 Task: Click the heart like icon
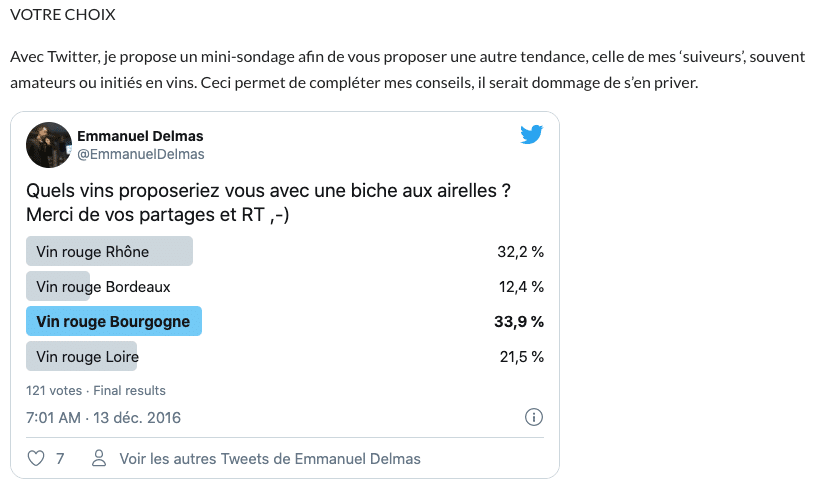pyautogui.click(x=36, y=459)
